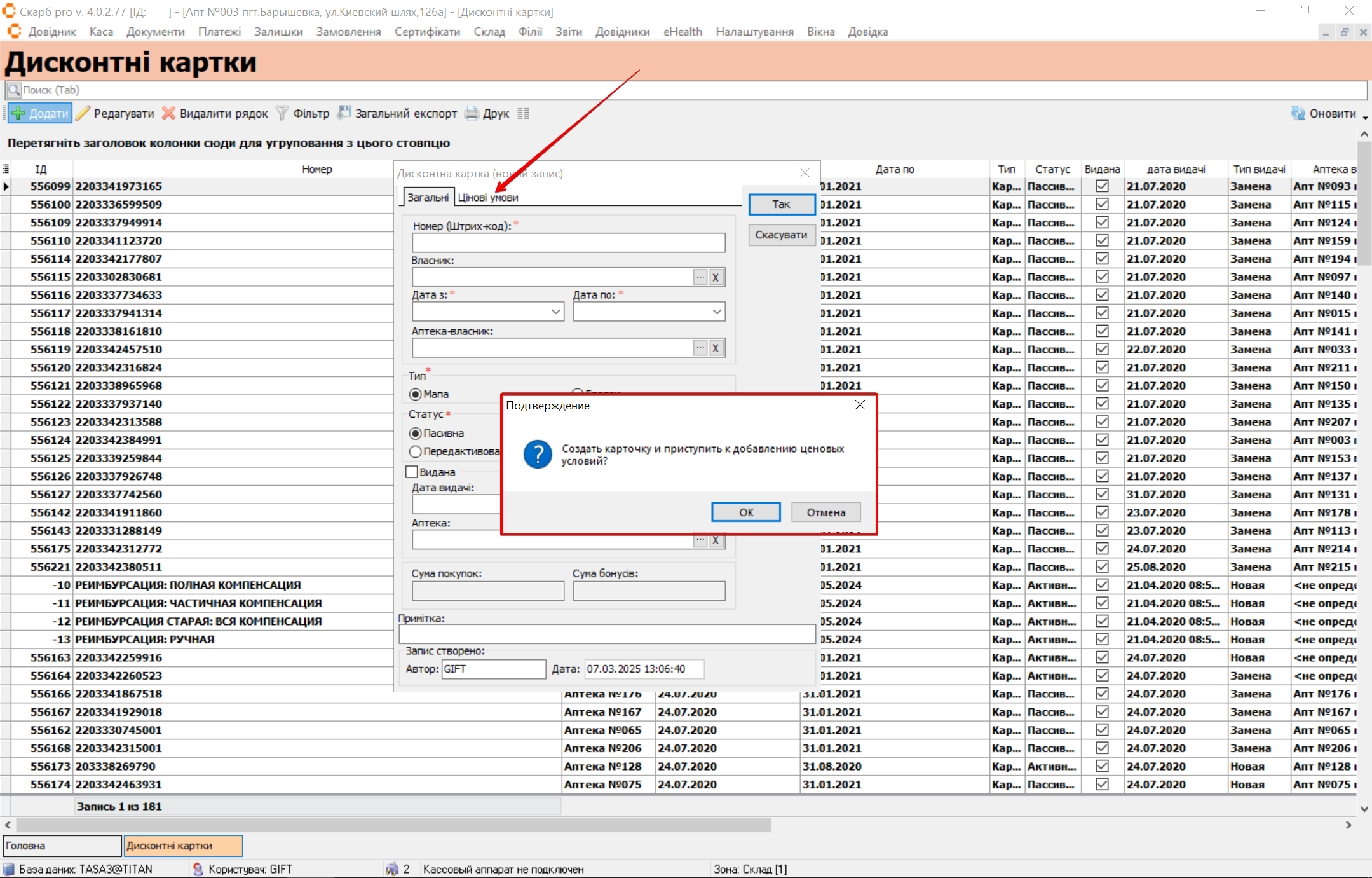Click the column layout icon after Друк

[x=523, y=114]
